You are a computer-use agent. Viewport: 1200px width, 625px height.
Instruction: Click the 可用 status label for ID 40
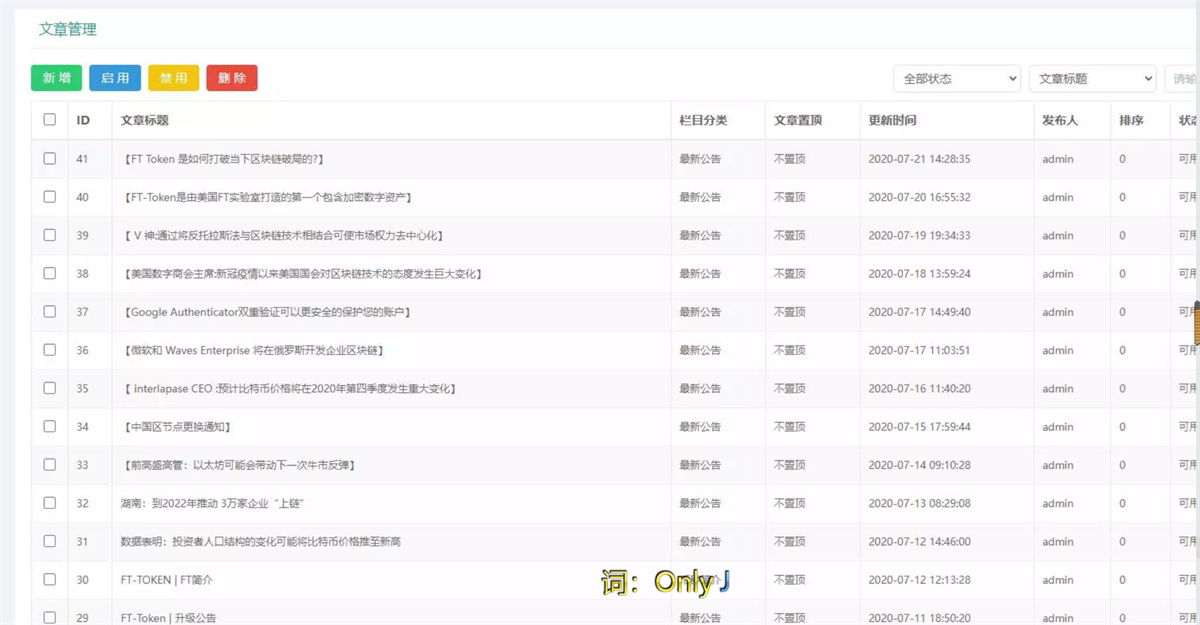pos(1189,197)
